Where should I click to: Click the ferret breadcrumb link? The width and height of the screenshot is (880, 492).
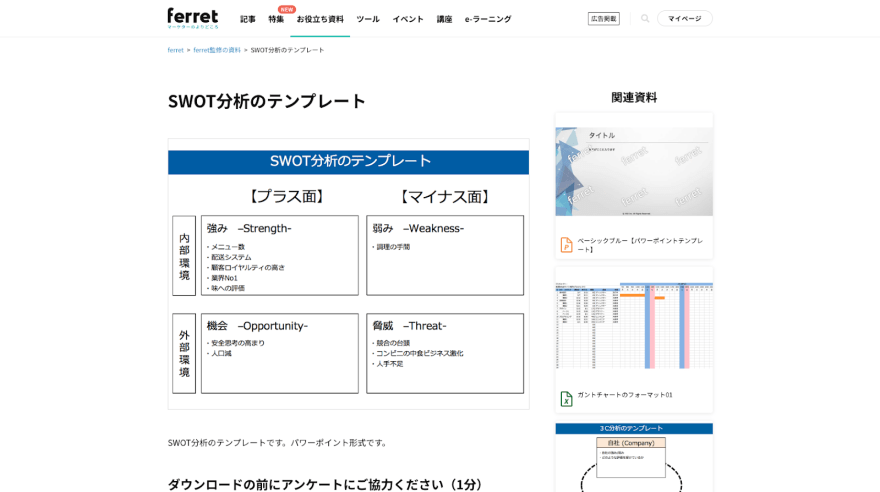point(175,50)
